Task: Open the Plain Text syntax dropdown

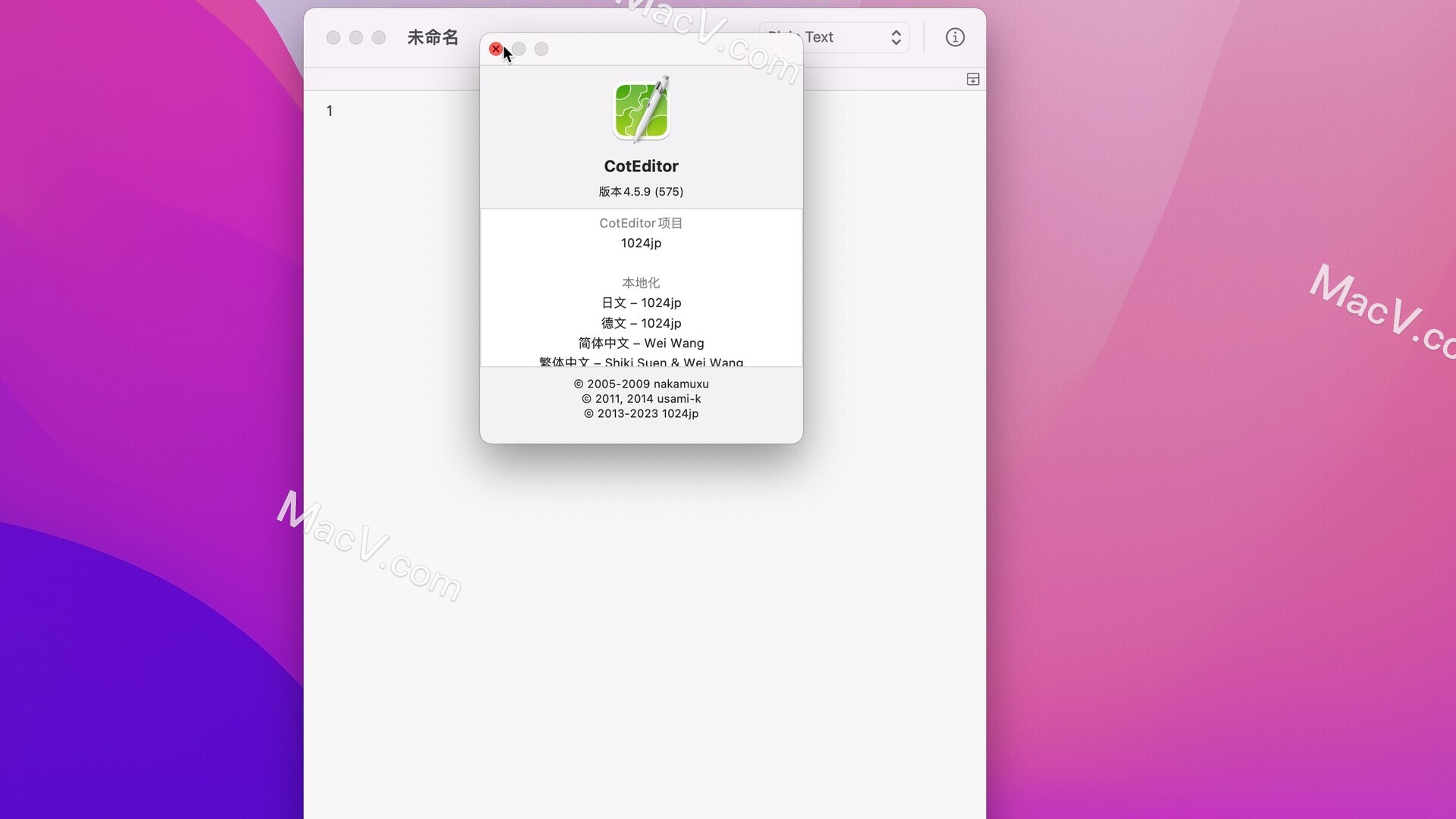Action: tap(834, 37)
